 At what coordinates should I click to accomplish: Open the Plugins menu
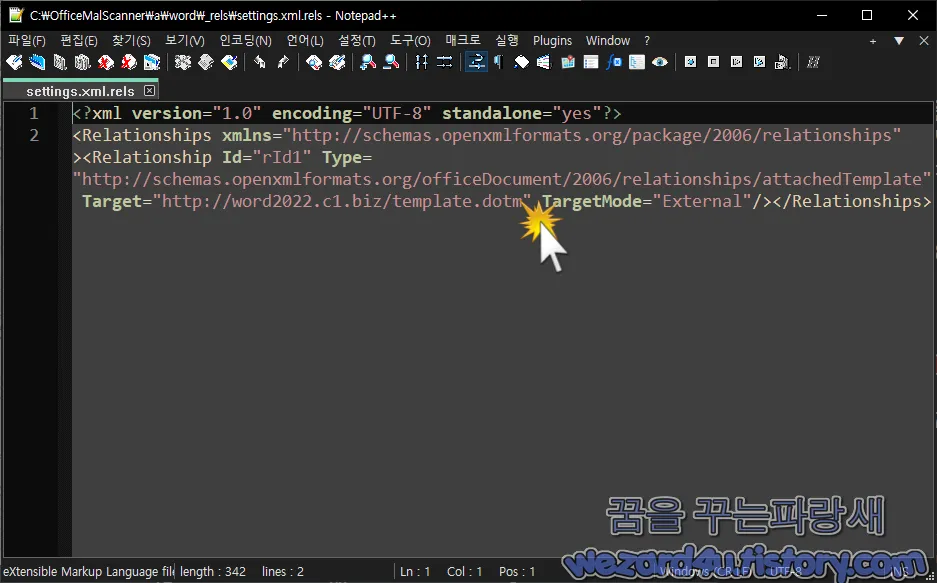pos(552,41)
